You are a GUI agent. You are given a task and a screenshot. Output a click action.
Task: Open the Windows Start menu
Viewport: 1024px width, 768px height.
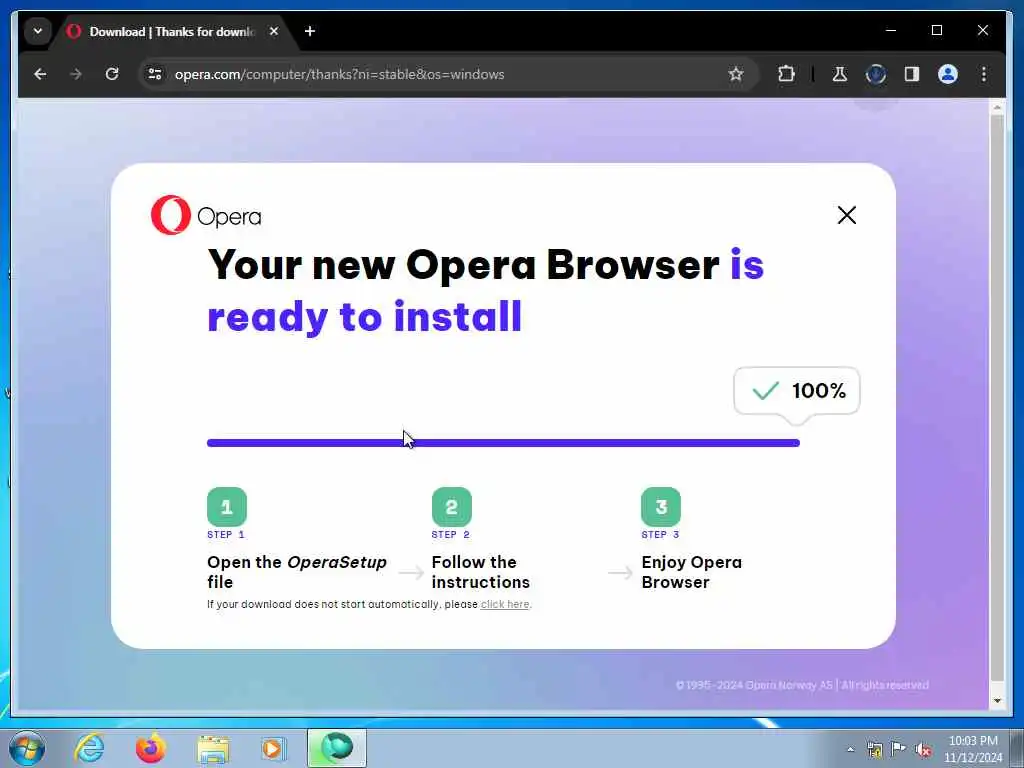pyautogui.click(x=27, y=748)
